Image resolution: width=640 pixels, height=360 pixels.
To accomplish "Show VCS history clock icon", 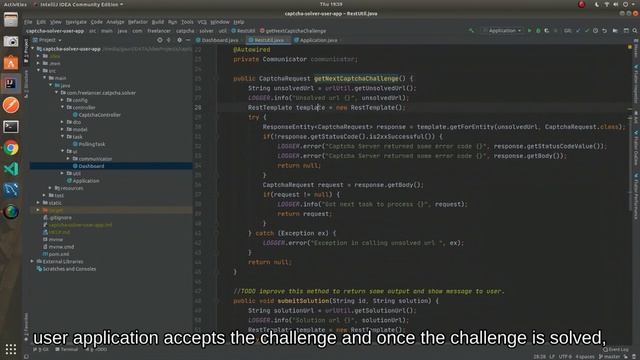I will (596, 31).
